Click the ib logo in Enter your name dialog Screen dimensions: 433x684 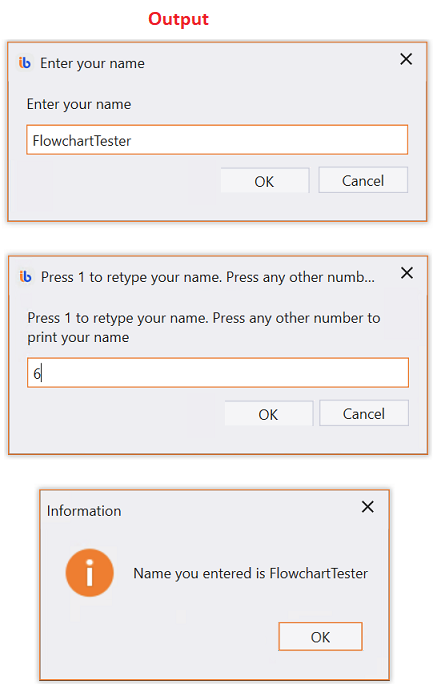(25, 63)
